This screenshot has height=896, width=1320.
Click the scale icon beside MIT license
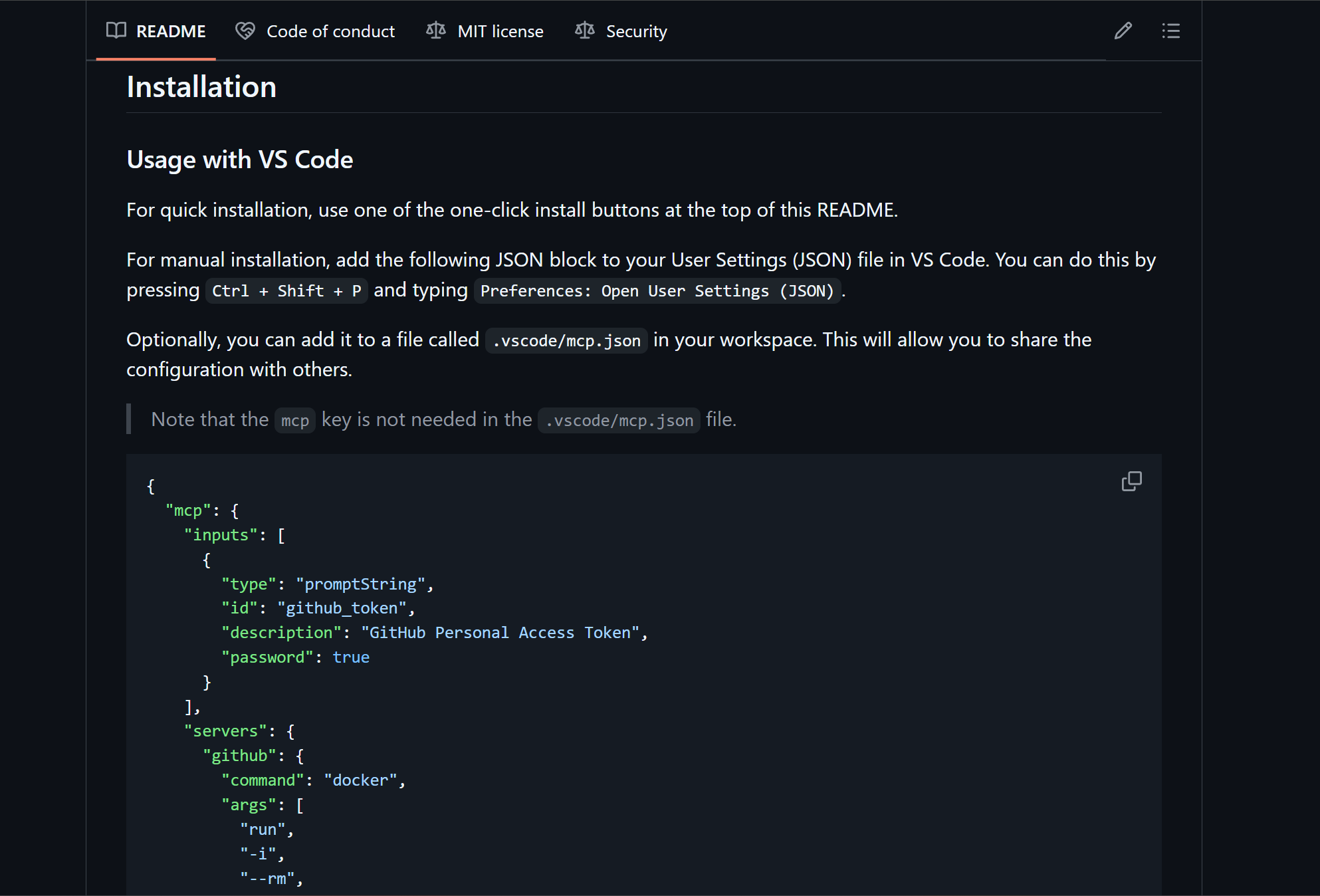coord(436,31)
